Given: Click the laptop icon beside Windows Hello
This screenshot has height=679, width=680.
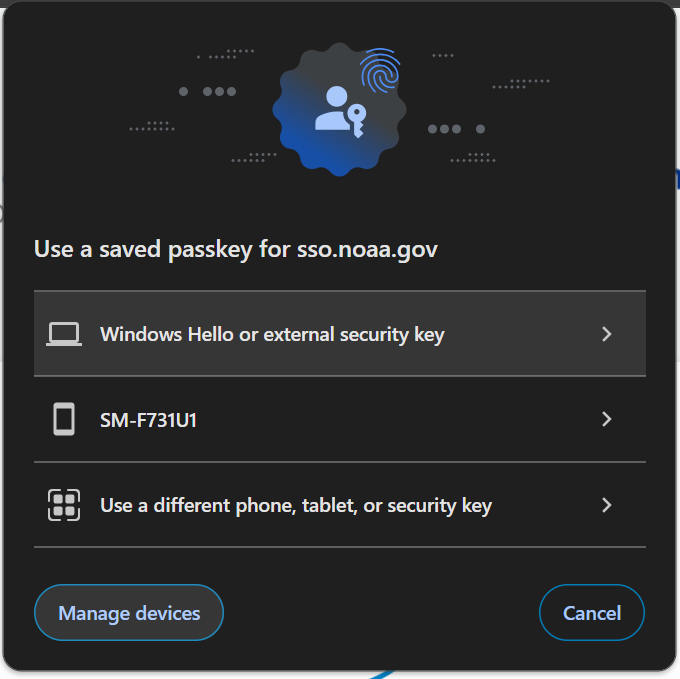Looking at the screenshot, I should tap(64, 334).
